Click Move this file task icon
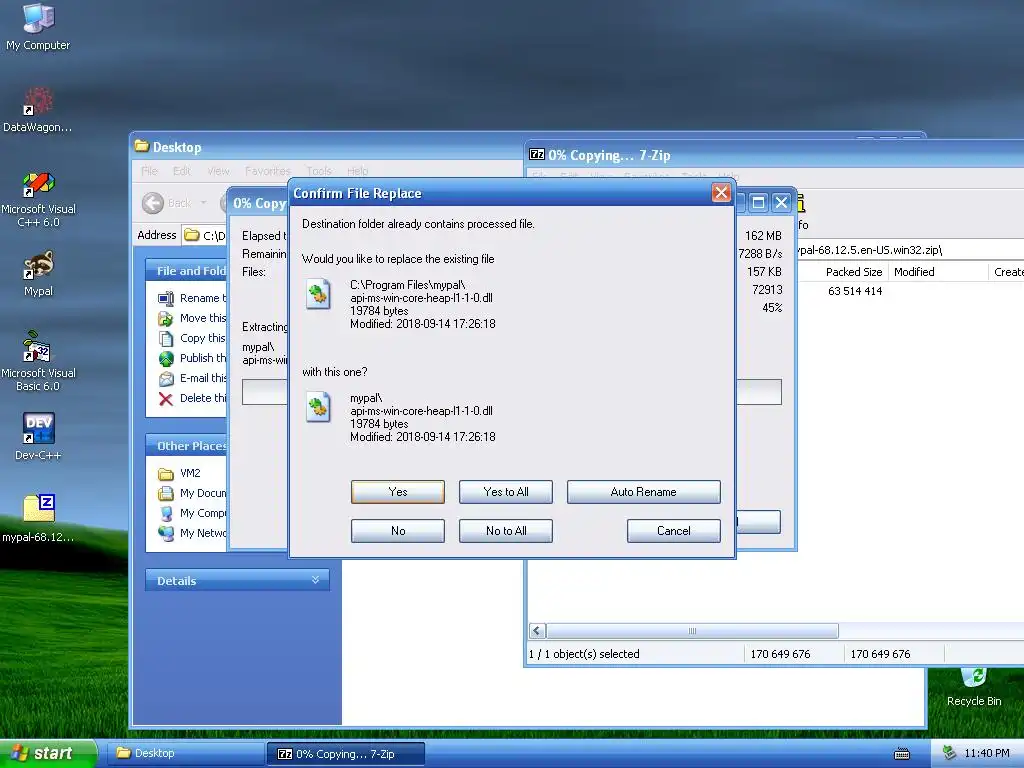This screenshot has width=1024, height=768. [166, 319]
